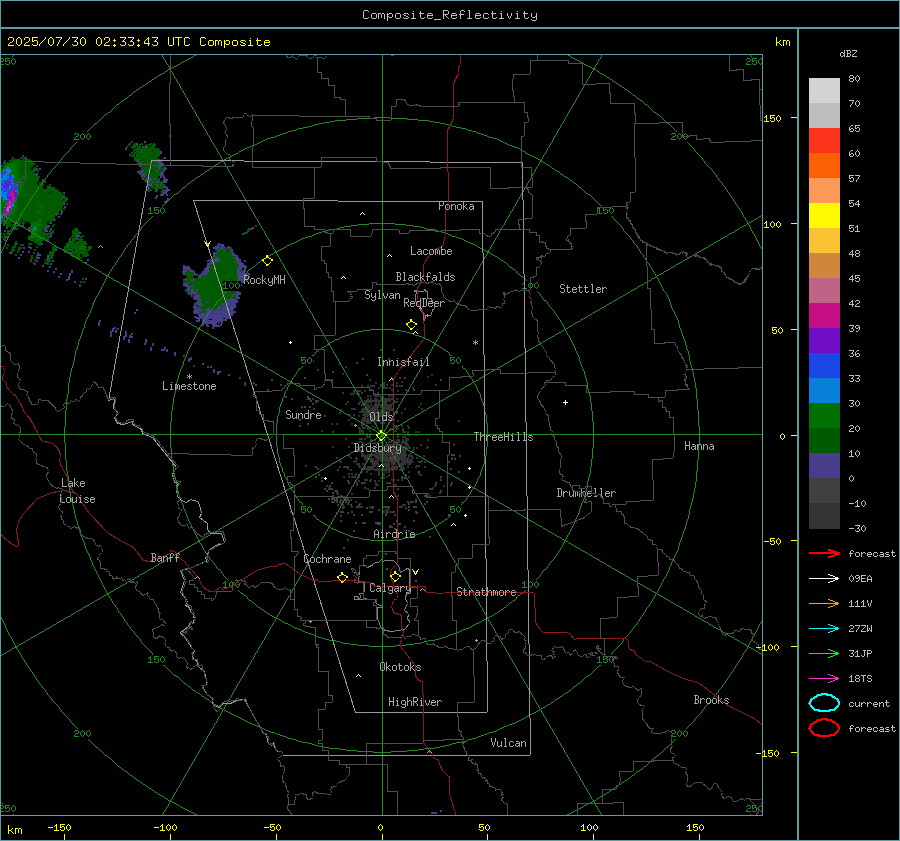
Task: Select the purple swatch in dBZ scale
Action: pyautogui.click(x=824, y=340)
